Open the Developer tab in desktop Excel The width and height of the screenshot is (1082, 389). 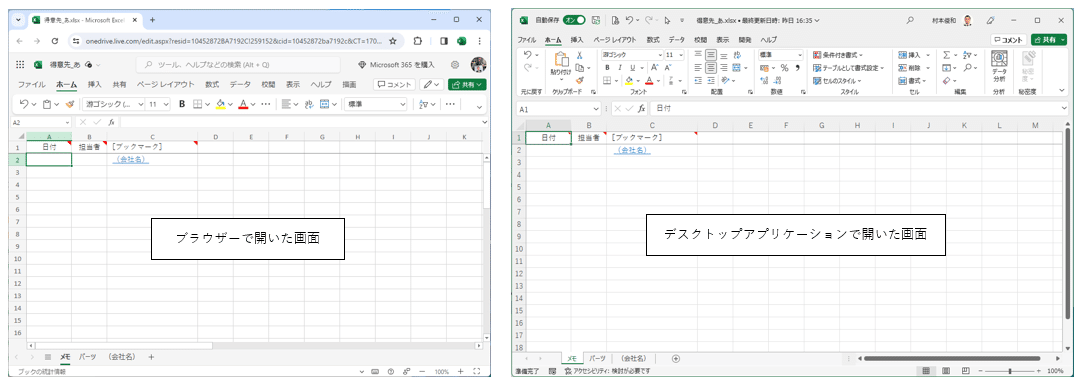coord(745,39)
